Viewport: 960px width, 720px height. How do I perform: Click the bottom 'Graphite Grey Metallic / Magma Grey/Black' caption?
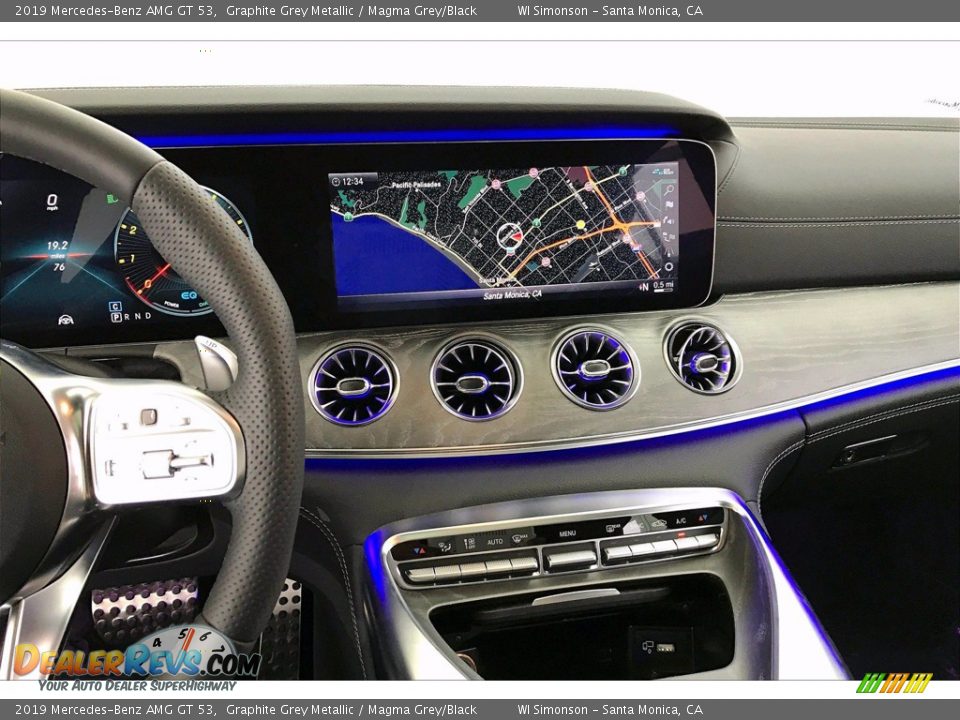tap(351, 710)
